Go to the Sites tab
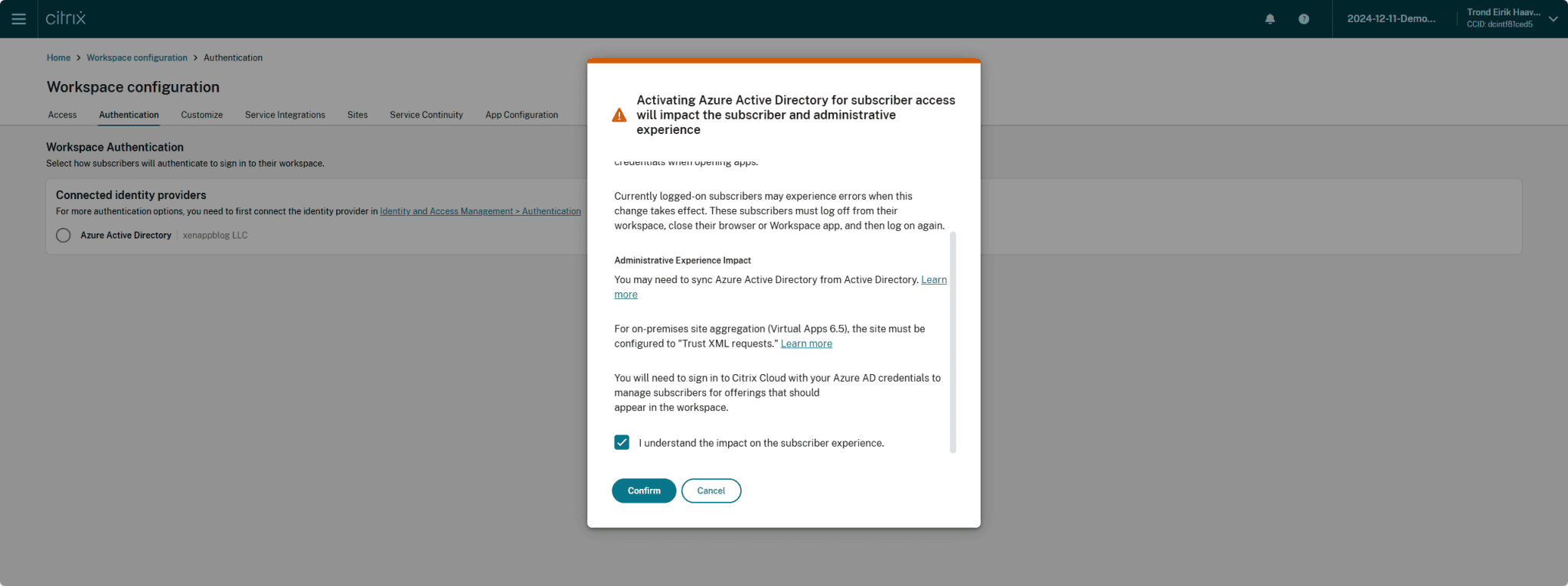 point(357,115)
